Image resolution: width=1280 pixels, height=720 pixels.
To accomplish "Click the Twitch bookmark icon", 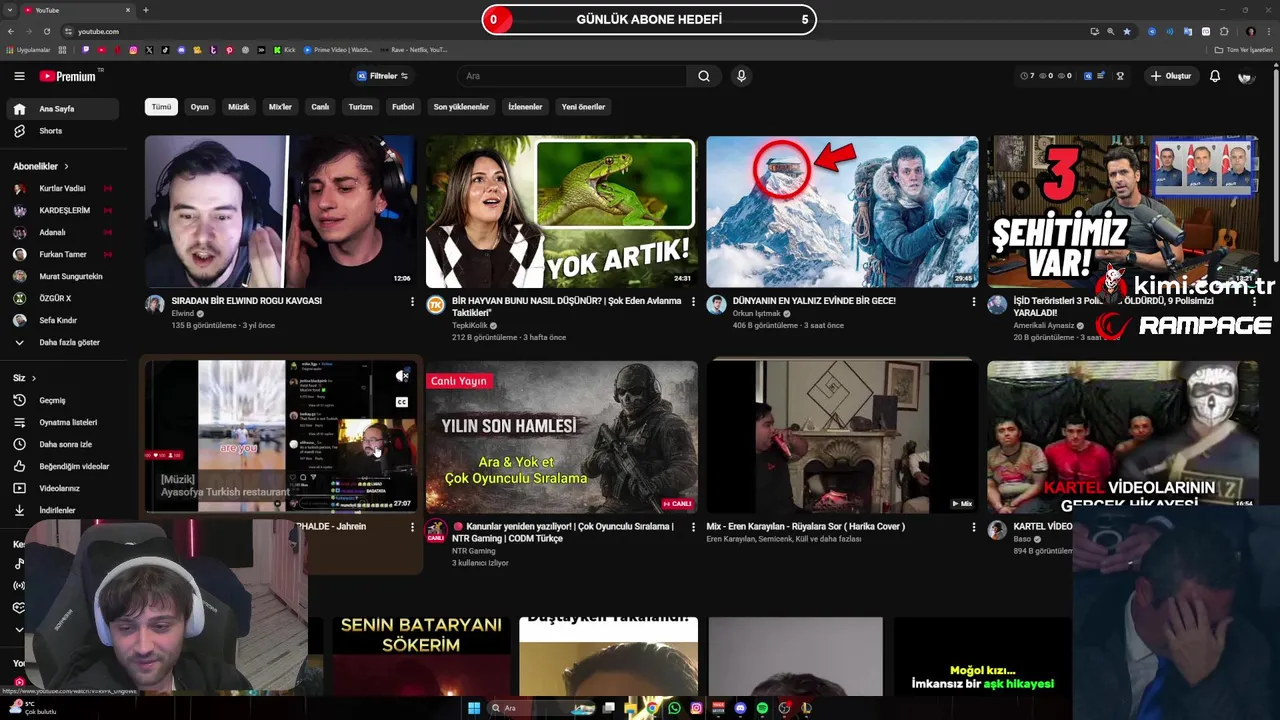I will point(85,49).
